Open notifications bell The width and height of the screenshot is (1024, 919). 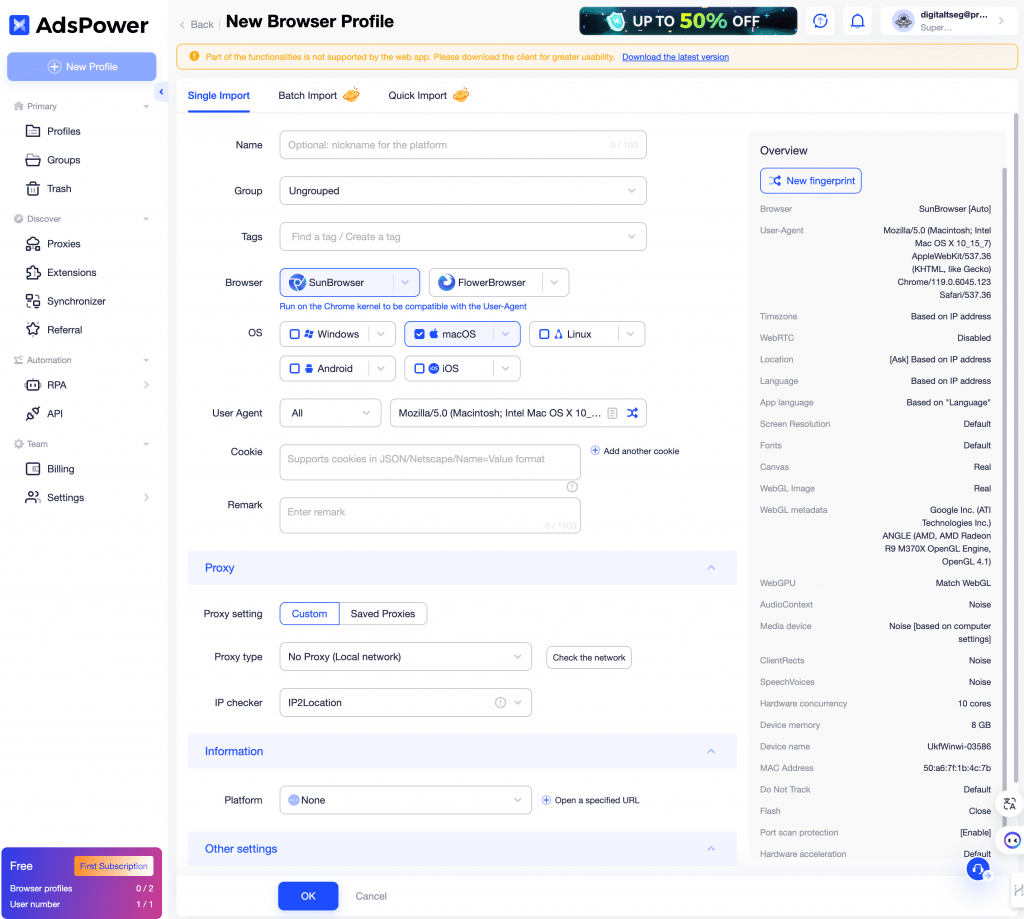click(857, 21)
